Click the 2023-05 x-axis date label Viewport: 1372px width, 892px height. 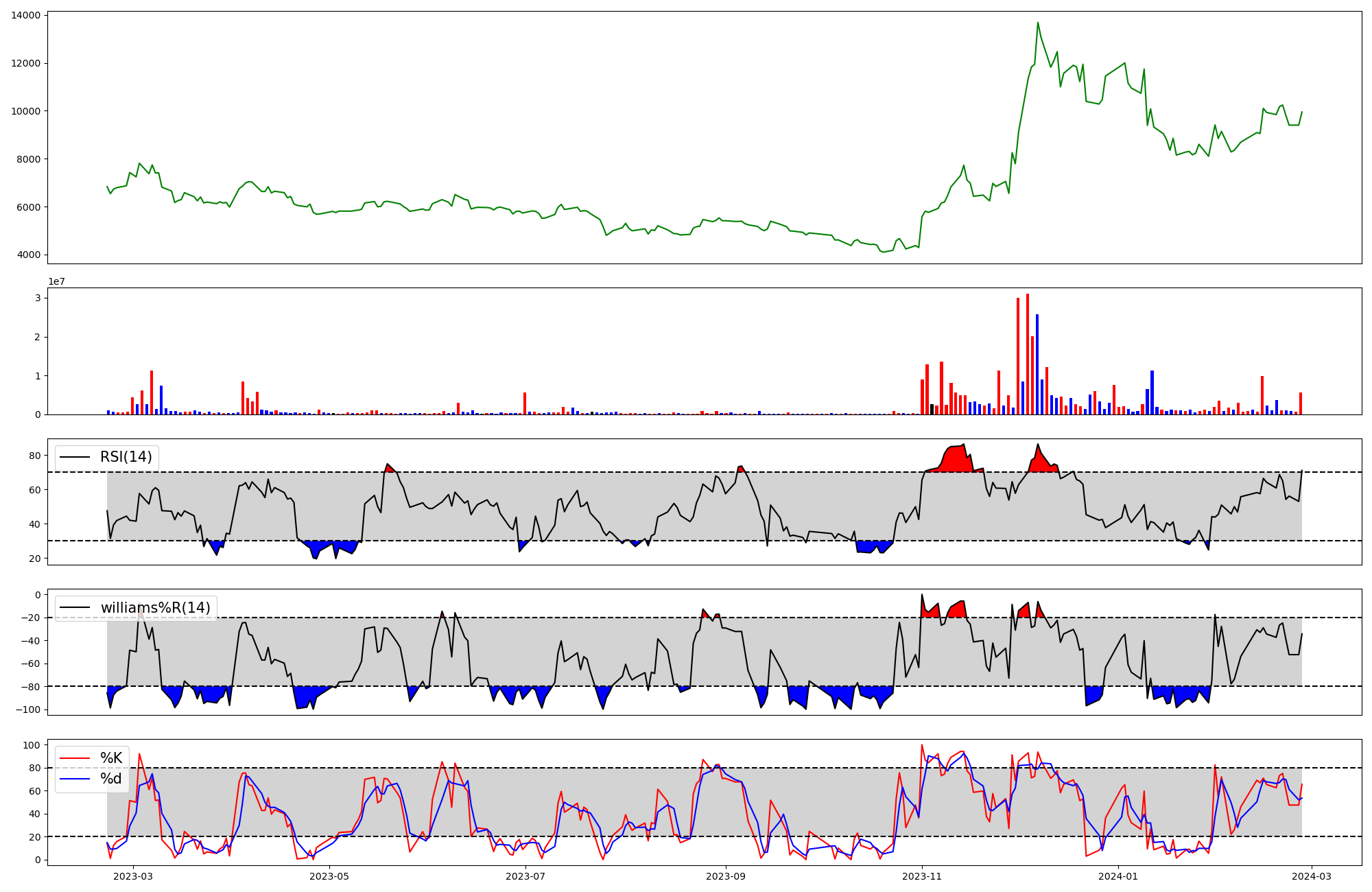pos(330,876)
